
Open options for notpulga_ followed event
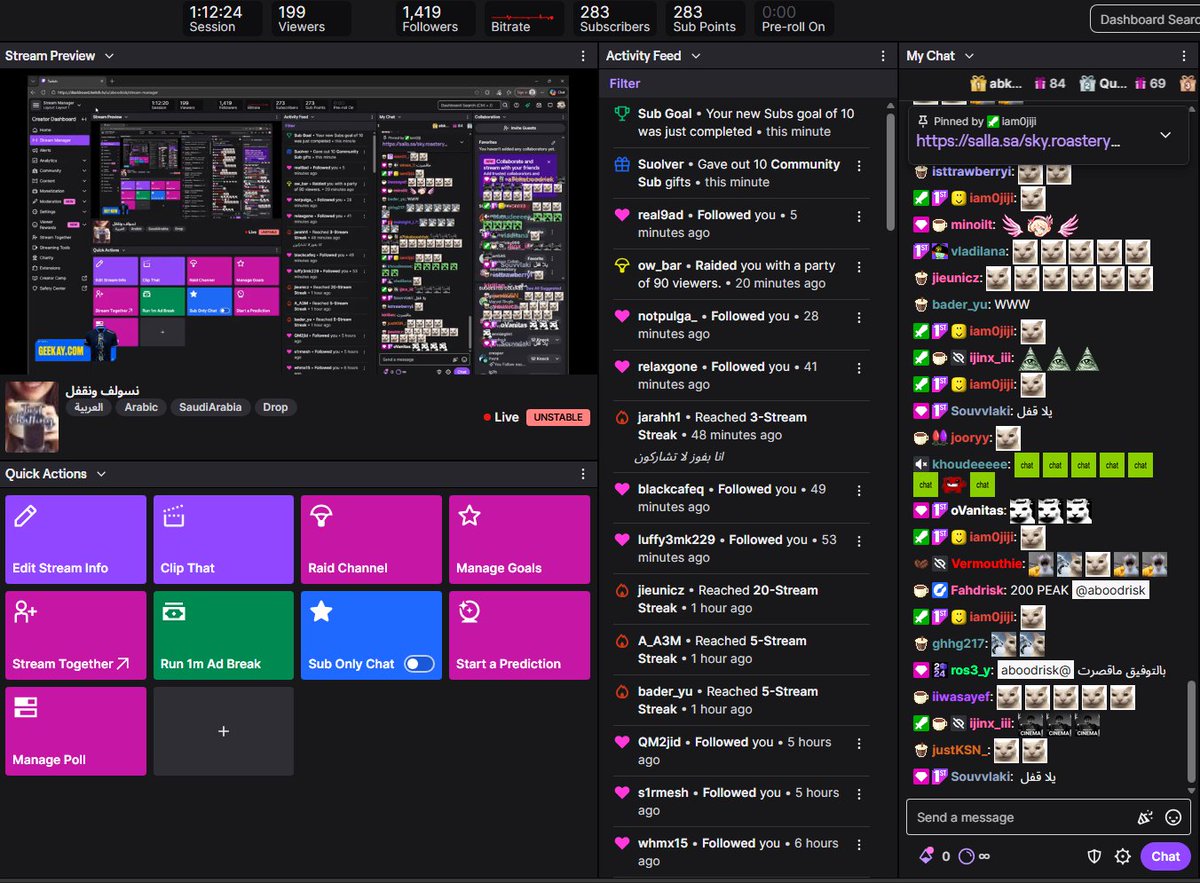click(859, 318)
